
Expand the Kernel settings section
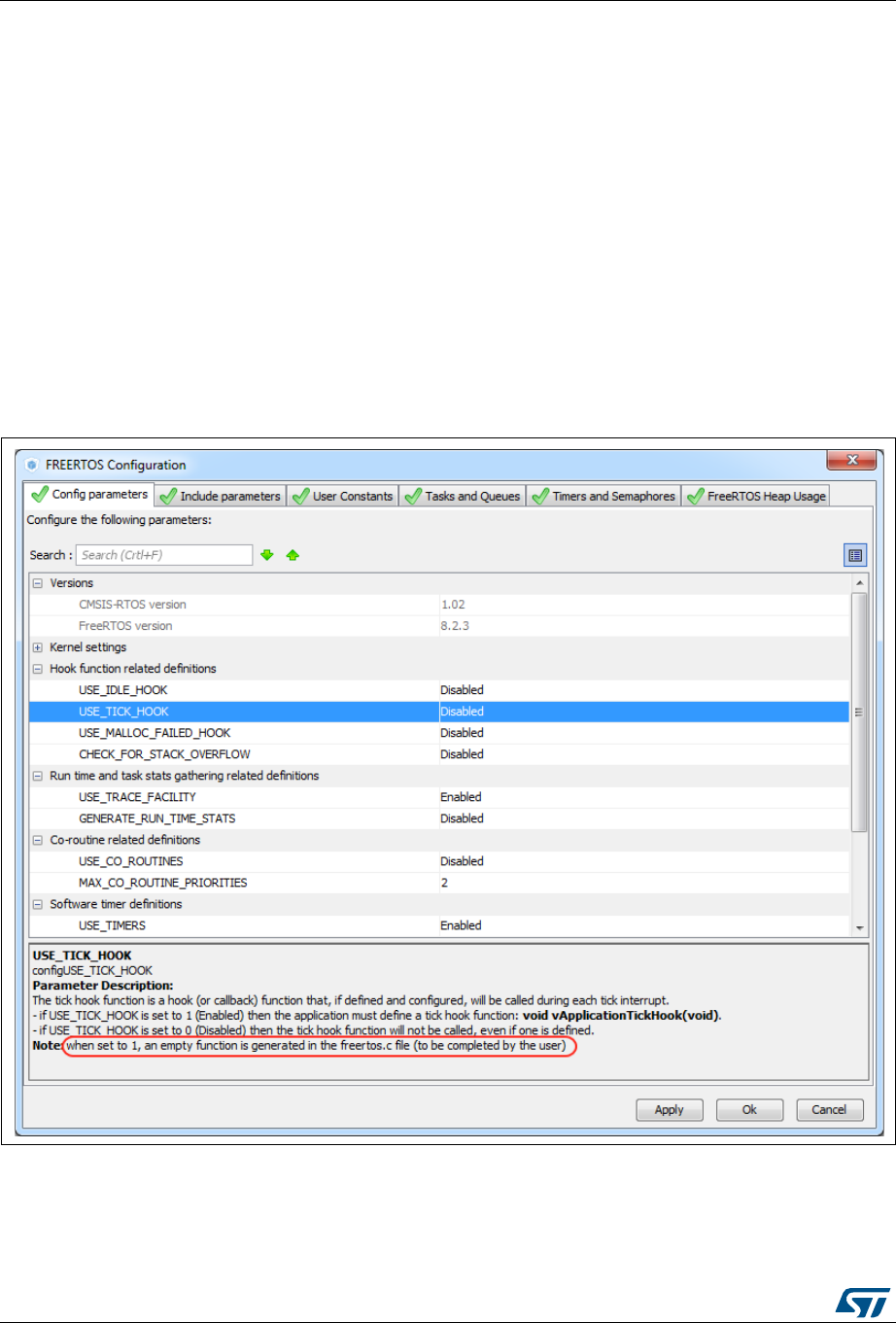pos(38,647)
